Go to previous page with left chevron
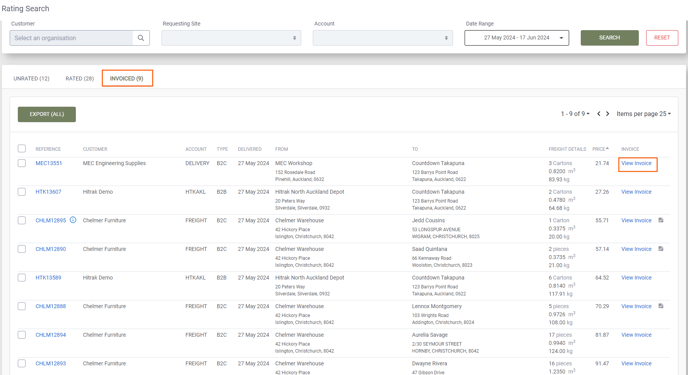This screenshot has height=375, width=688. click(598, 114)
